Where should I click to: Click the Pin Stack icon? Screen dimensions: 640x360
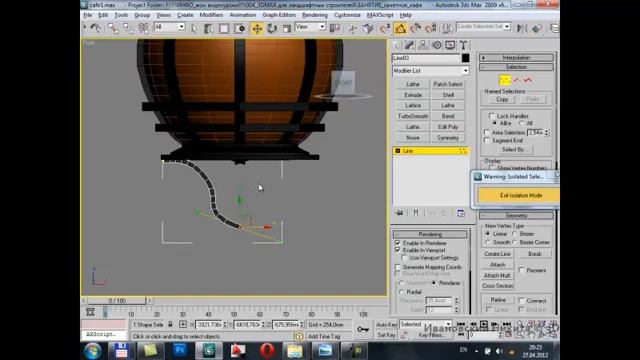tap(399, 213)
